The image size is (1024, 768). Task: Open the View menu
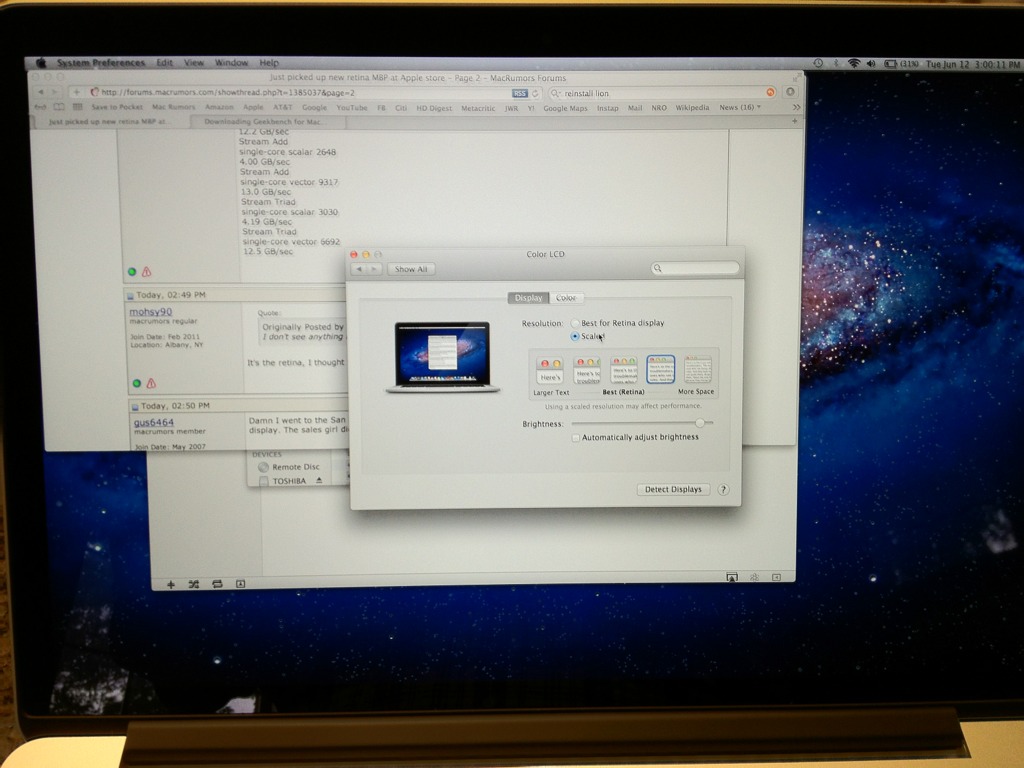click(x=194, y=63)
